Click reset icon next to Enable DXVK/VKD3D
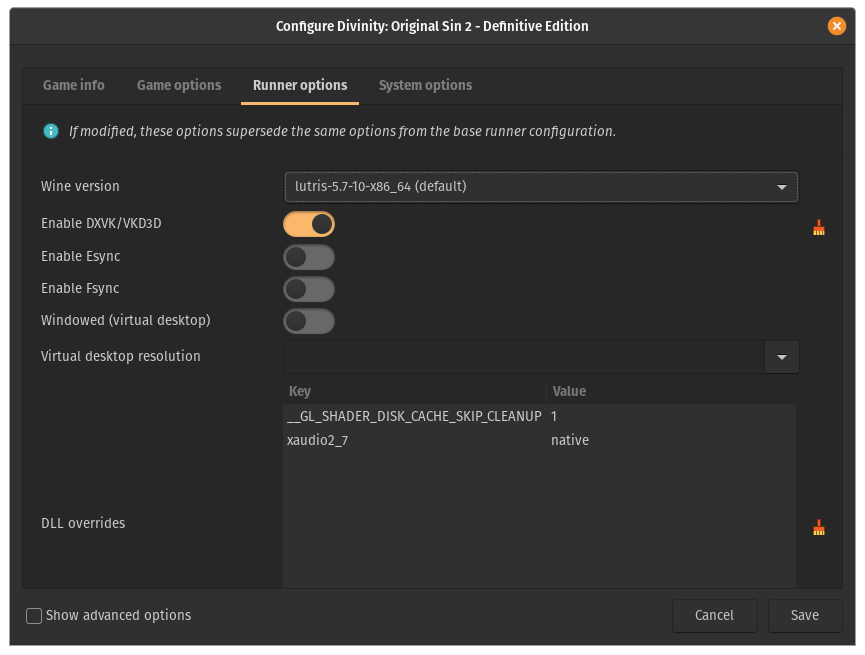The height and width of the screenshot is (655, 865). pos(819,228)
